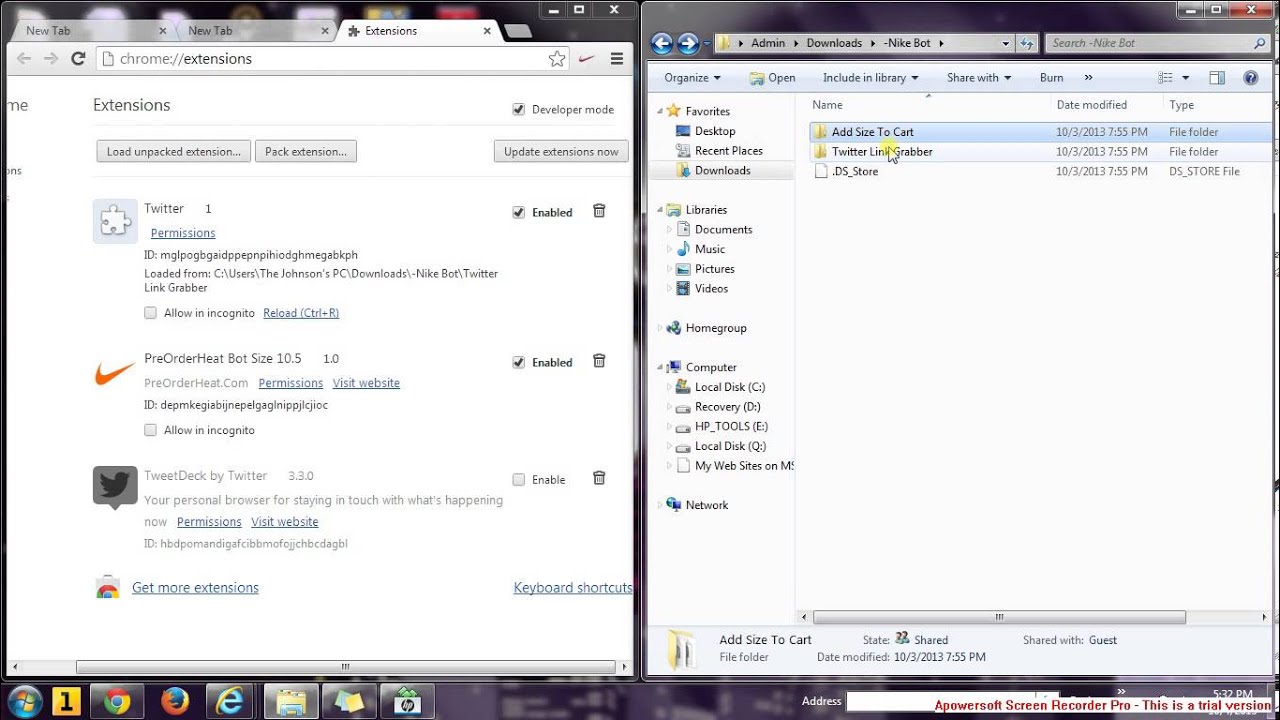Open the view options dropdown arrow
Image resolution: width=1280 pixels, height=720 pixels.
1186,77
